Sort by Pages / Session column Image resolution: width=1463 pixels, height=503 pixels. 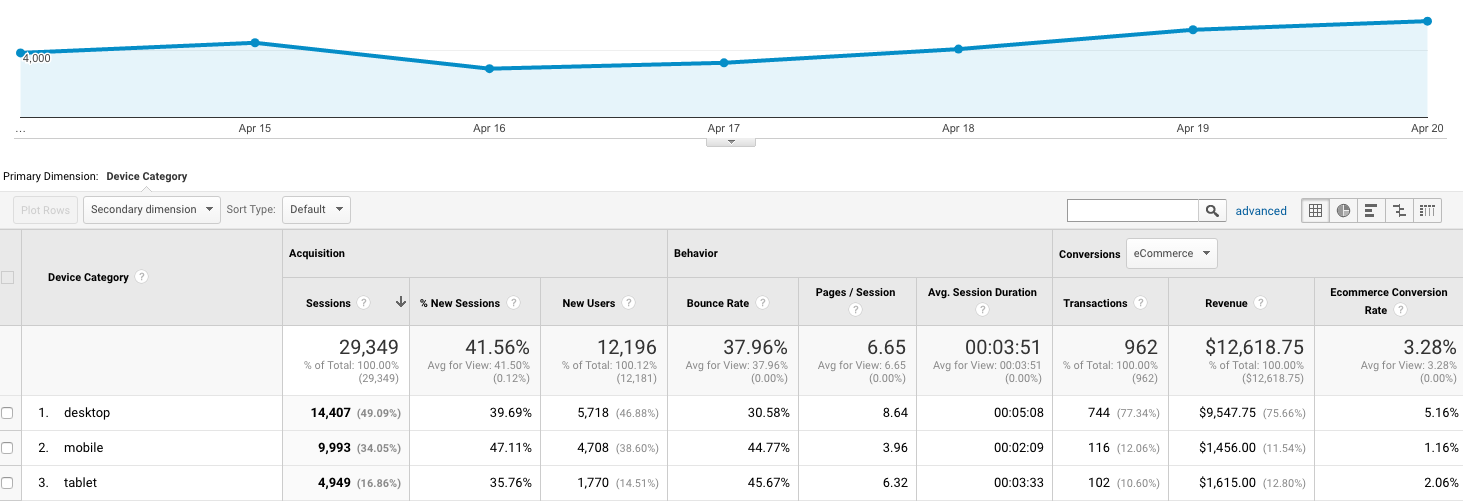[856, 293]
